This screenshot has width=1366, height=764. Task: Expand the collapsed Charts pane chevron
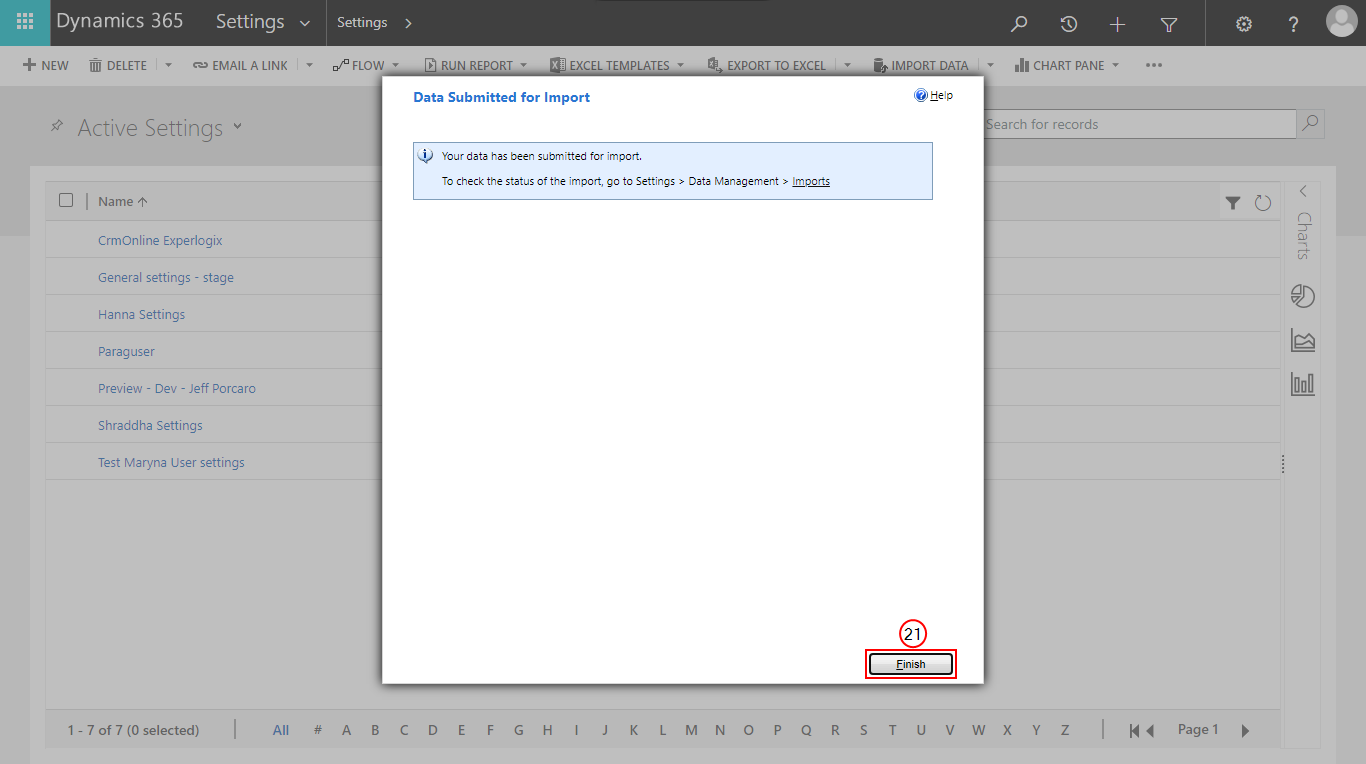(1303, 190)
